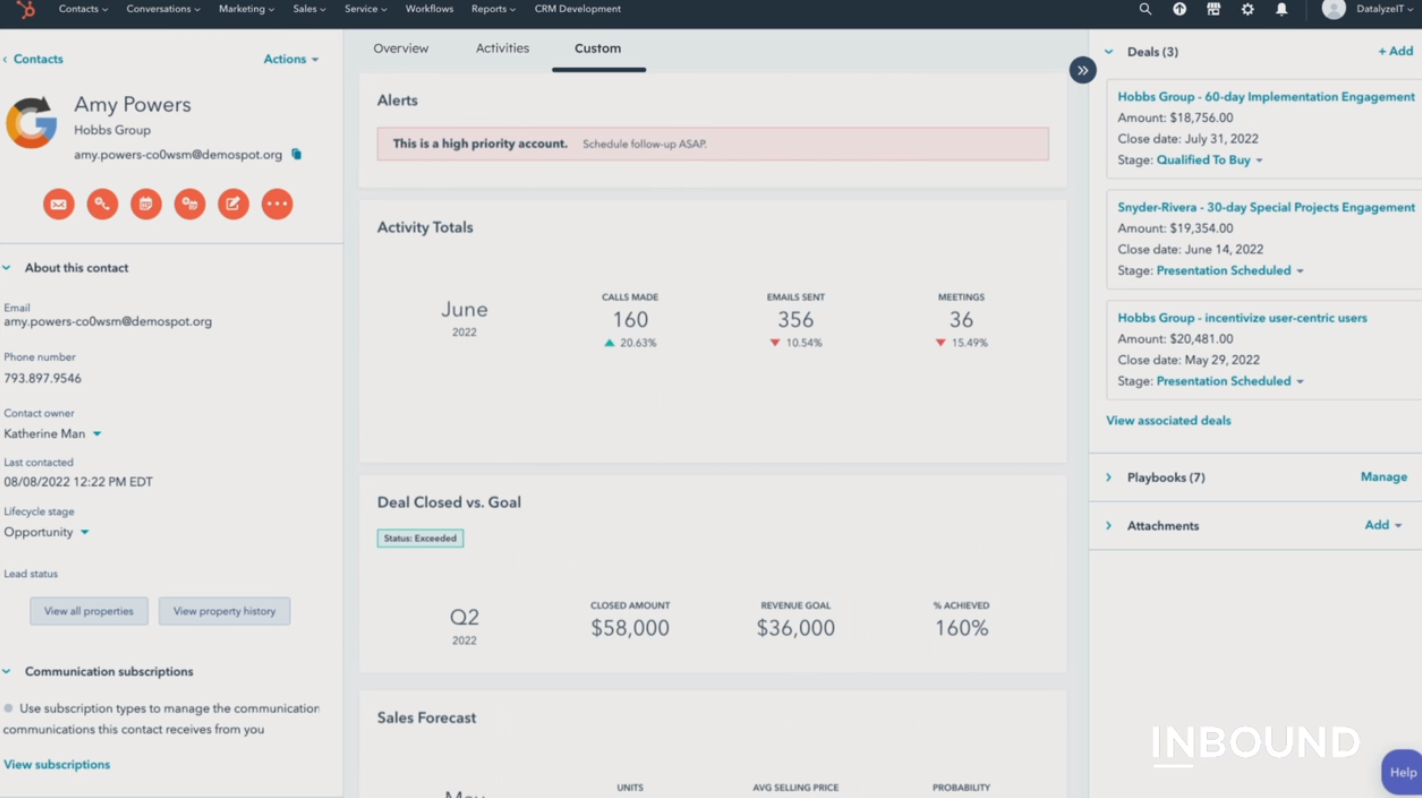Select the Custom tab

[x=598, y=48]
